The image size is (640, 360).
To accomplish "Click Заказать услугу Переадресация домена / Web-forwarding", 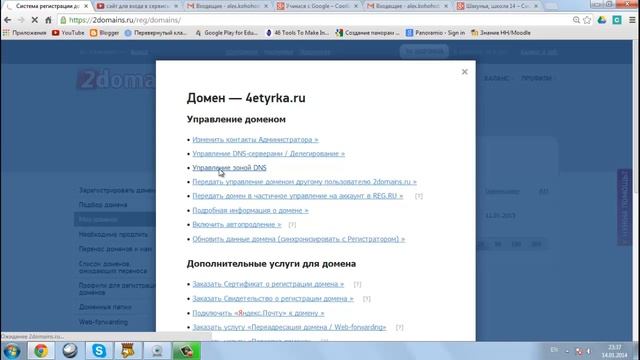I will (x=289, y=327).
